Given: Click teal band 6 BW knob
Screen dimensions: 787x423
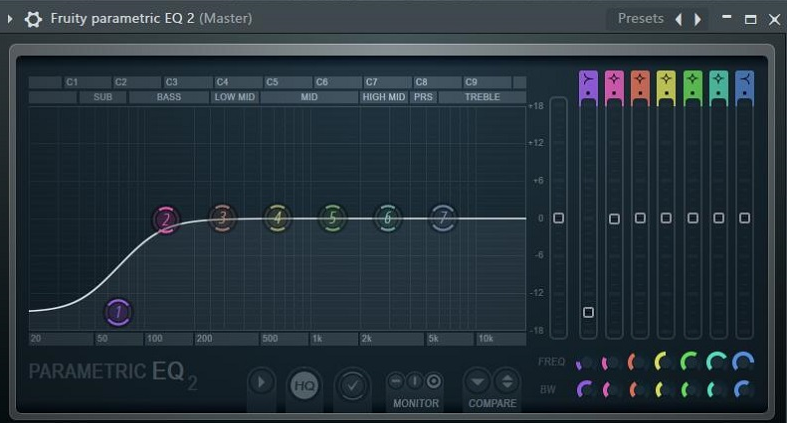Looking at the screenshot, I should pyautogui.click(x=716, y=390).
